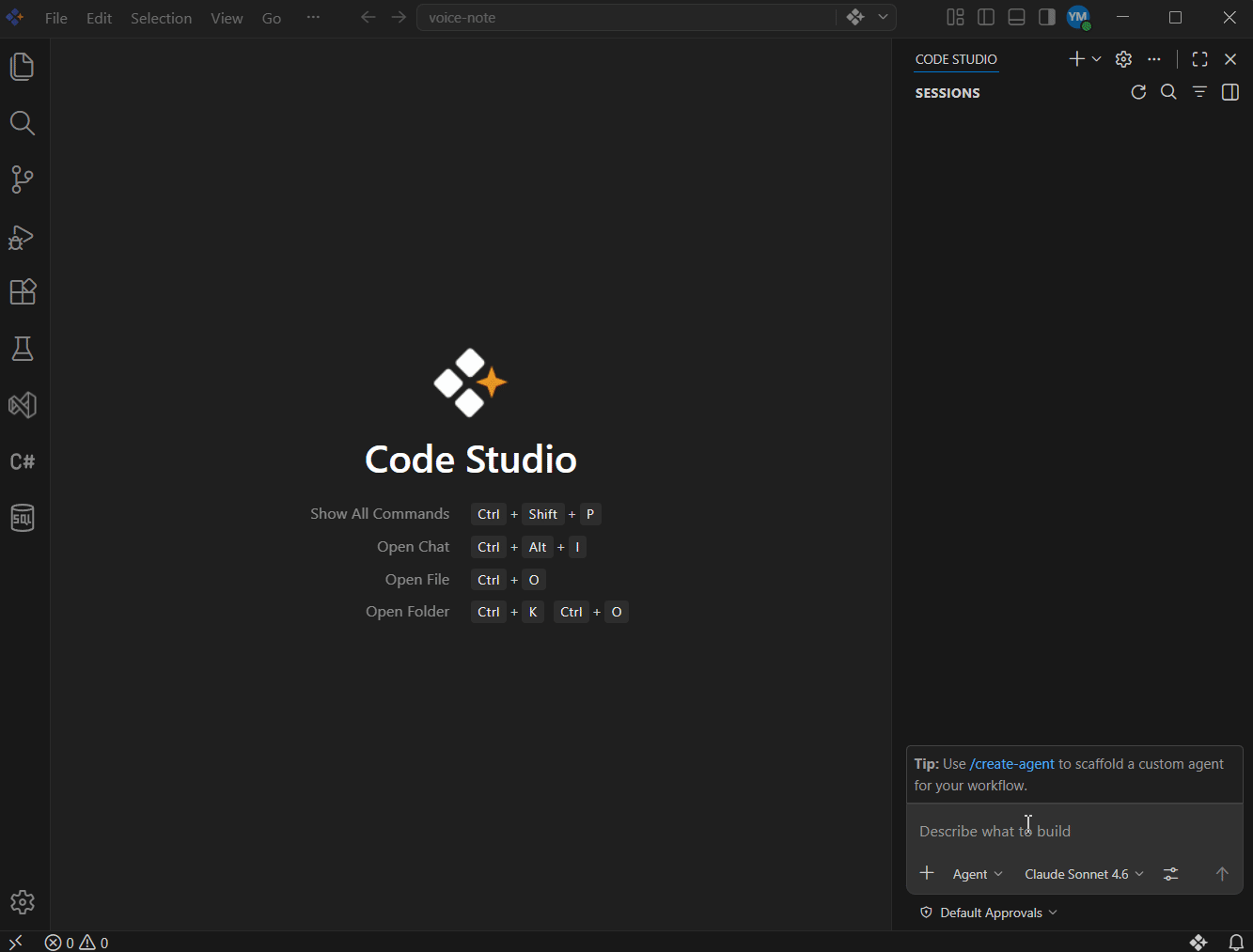The image size is (1253, 952).
Task: Toggle the primary side bar layout button
Action: pos(986,17)
